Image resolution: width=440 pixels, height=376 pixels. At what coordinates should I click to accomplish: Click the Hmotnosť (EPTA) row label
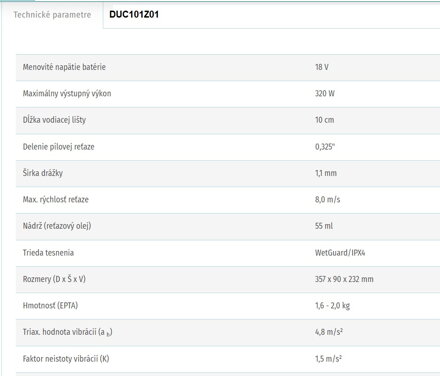(x=50, y=306)
